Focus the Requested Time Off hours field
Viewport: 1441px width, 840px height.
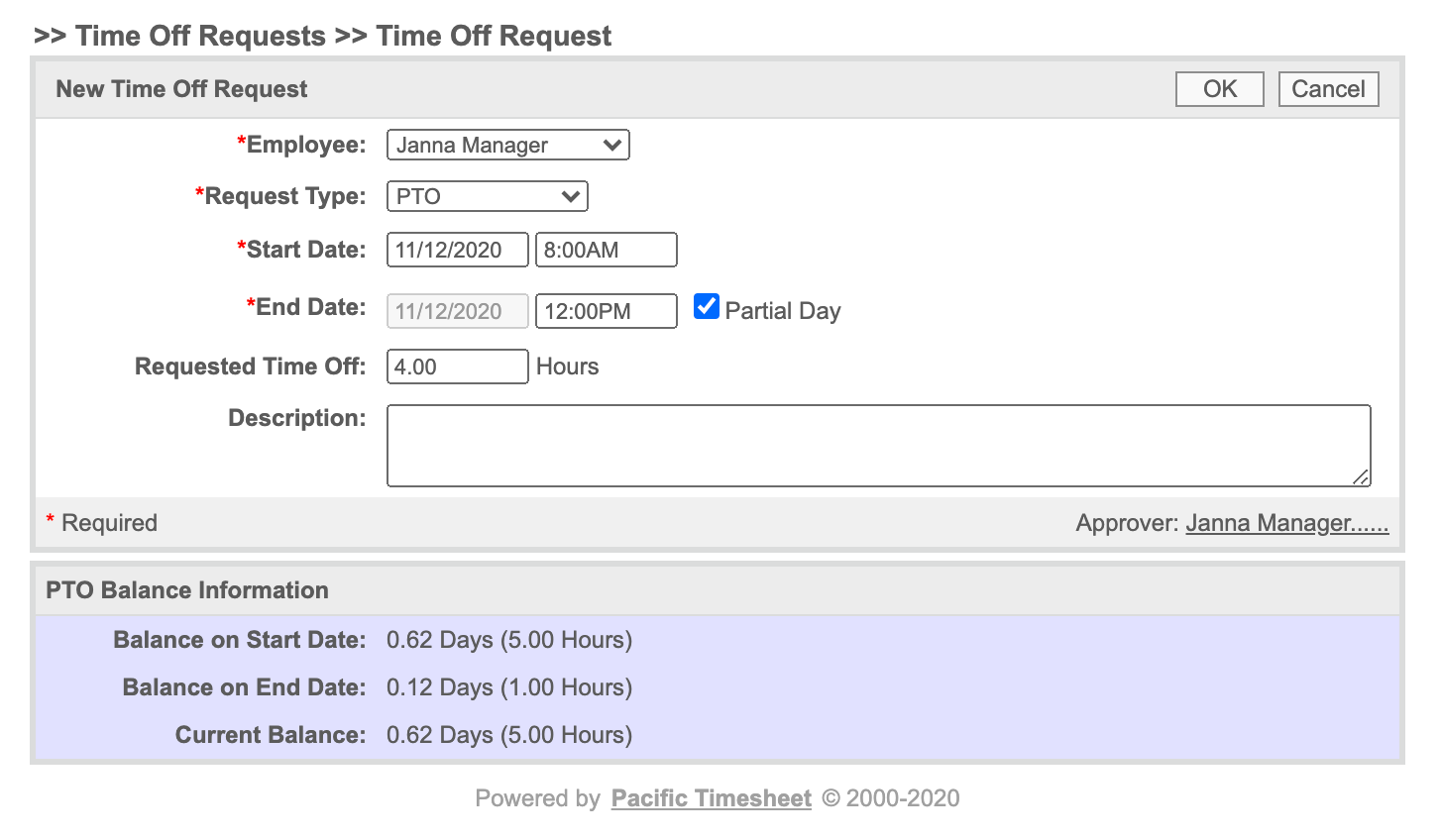pyautogui.click(x=457, y=367)
